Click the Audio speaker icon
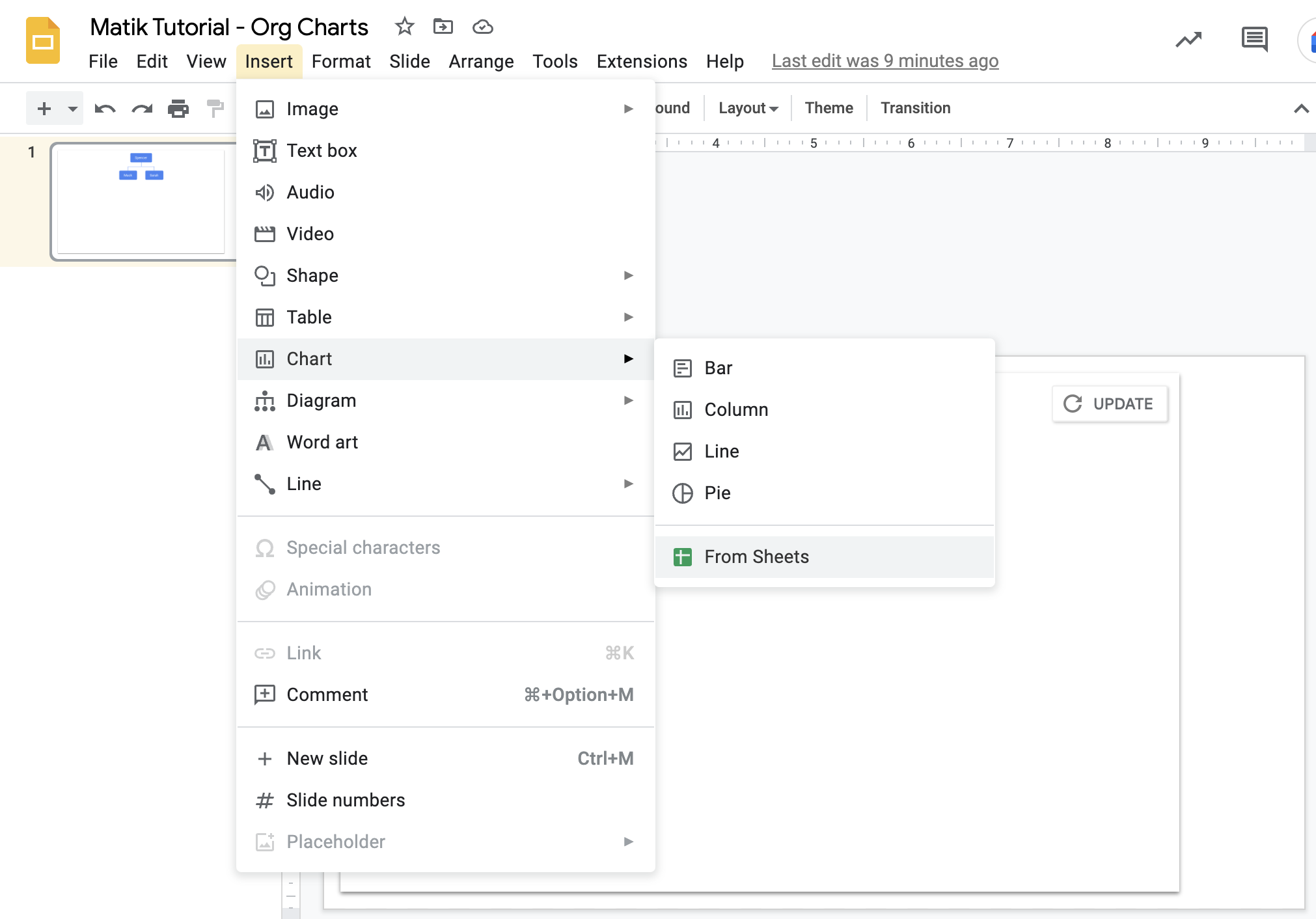 pyautogui.click(x=264, y=192)
